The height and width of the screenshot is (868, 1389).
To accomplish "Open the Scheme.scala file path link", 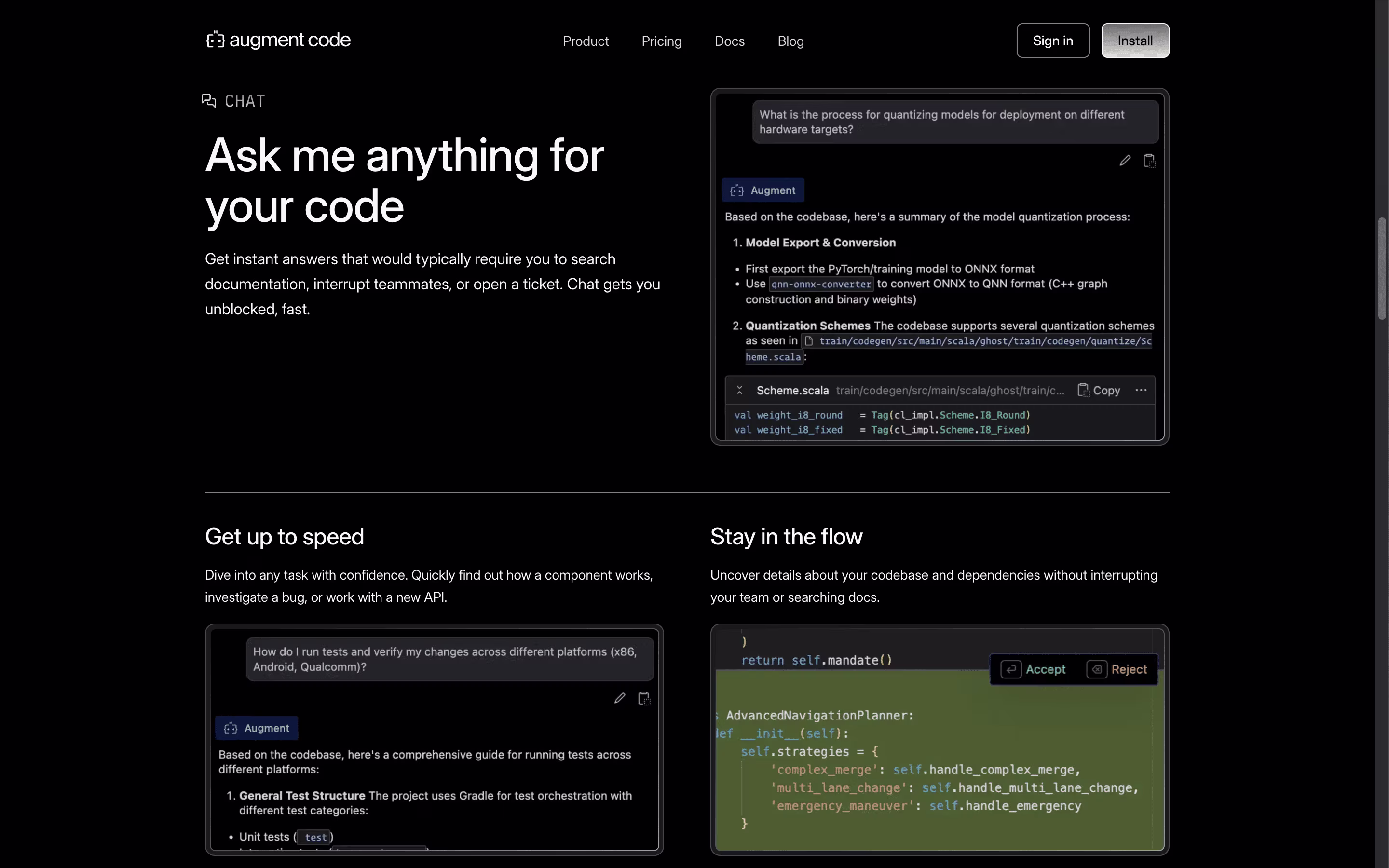I will (x=948, y=349).
